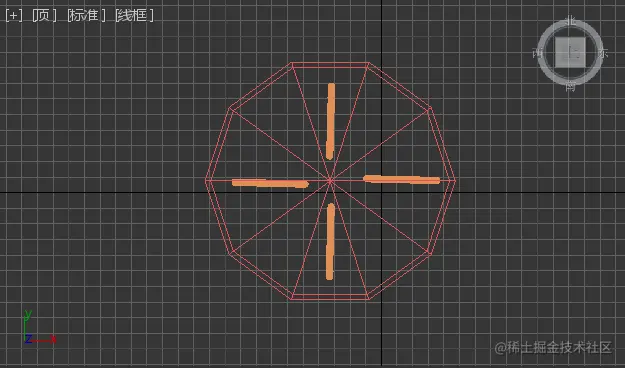Open the [标准] shading quality menu

pyautogui.click(x=86, y=16)
